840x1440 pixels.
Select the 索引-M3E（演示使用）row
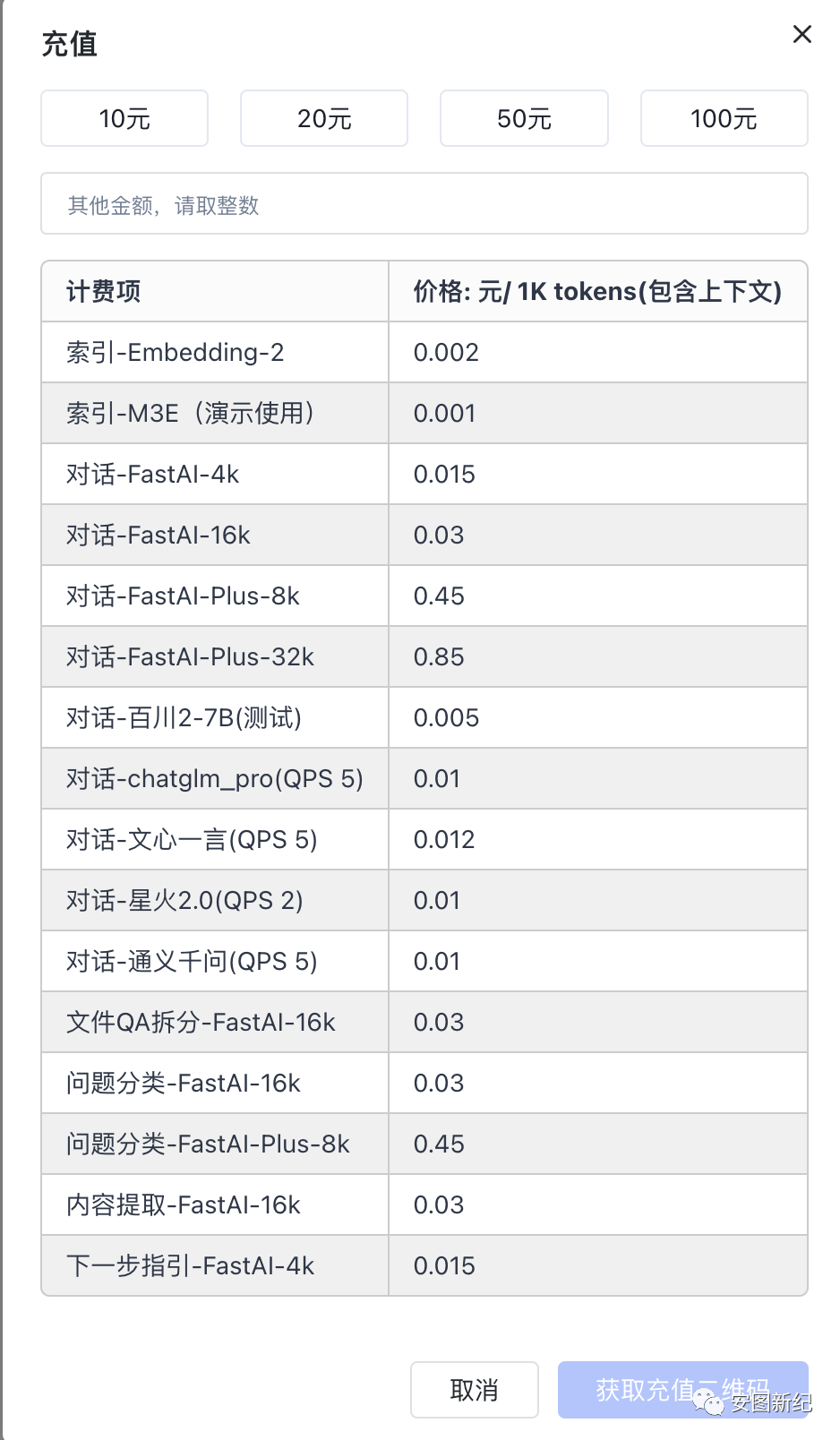click(x=190, y=414)
